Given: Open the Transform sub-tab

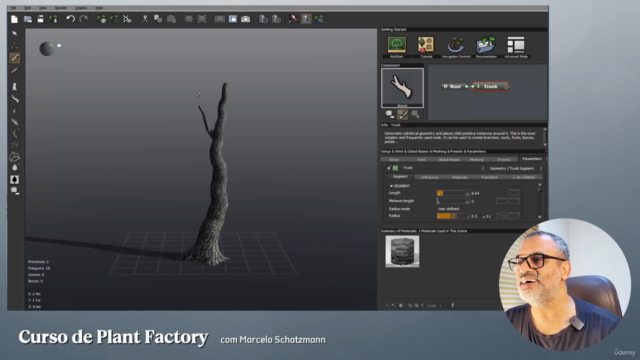Looking at the screenshot, I should pos(489,177).
